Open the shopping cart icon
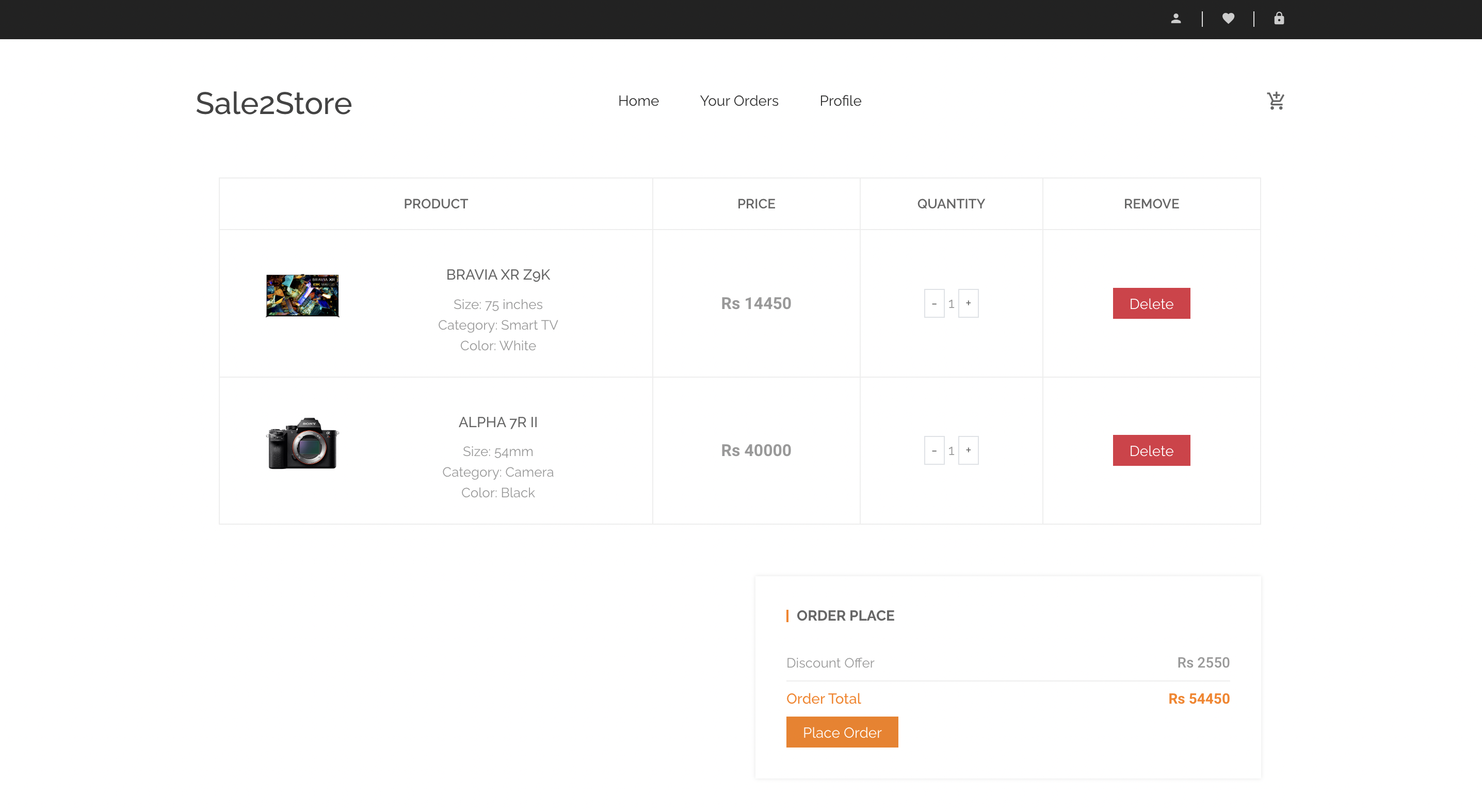 [x=1275, y=101]
